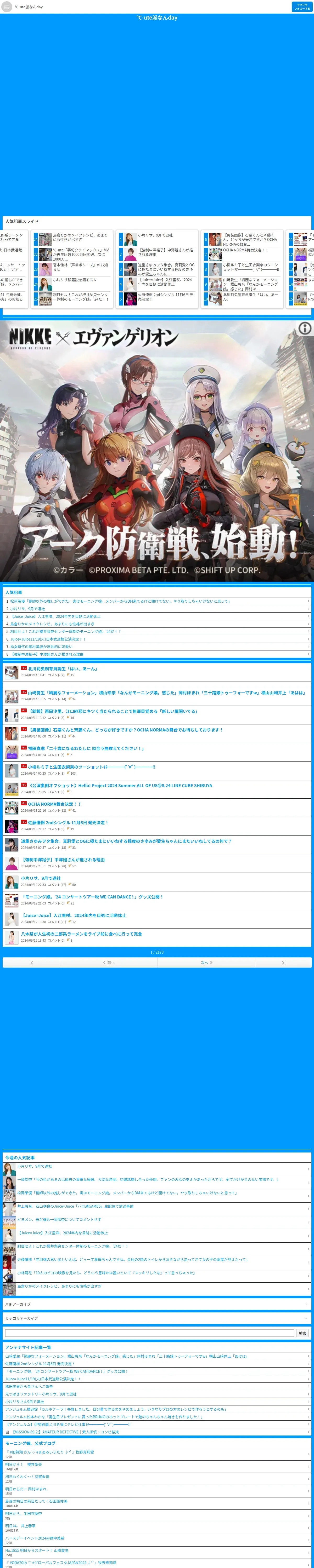
Task: Open the ℃-ute派なんday site title heading
Action: coord(157,18)
